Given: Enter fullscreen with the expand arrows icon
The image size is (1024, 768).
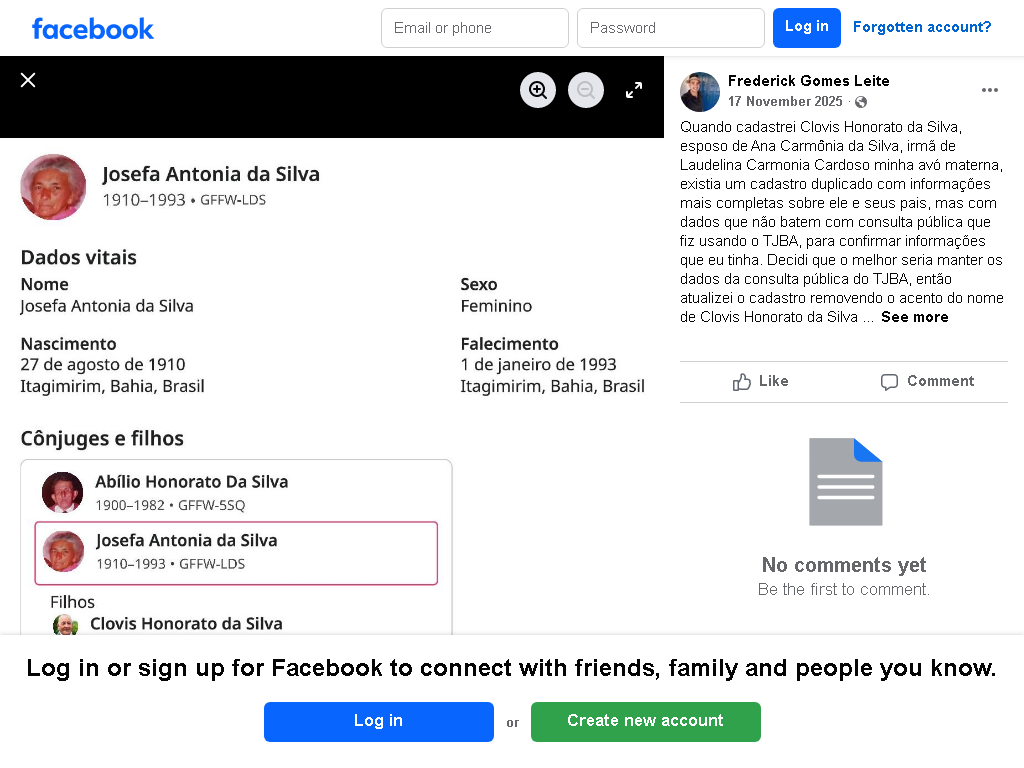Looking at the screenshot, I should coord(633,90).
